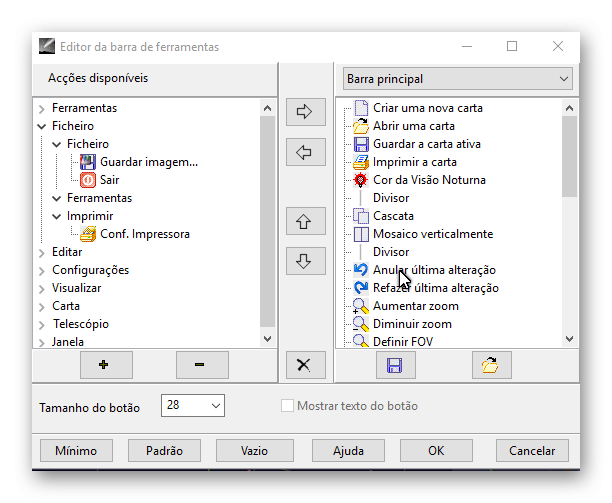Click the Cor da Visão Noturna icon
Screen dimensions: 612x503
(x=361, y=180)
